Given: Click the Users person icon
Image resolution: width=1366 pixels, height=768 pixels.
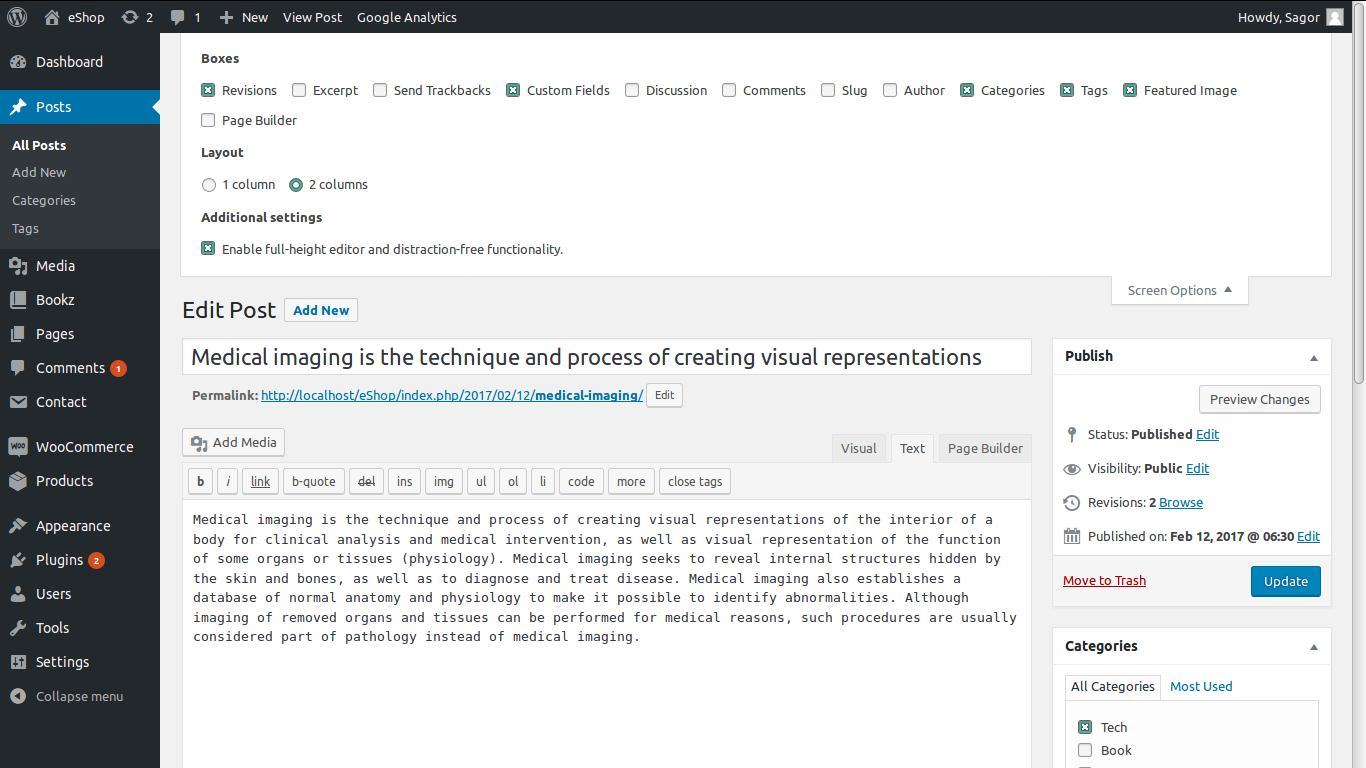Looking at the screenshot, I should 18,594.
